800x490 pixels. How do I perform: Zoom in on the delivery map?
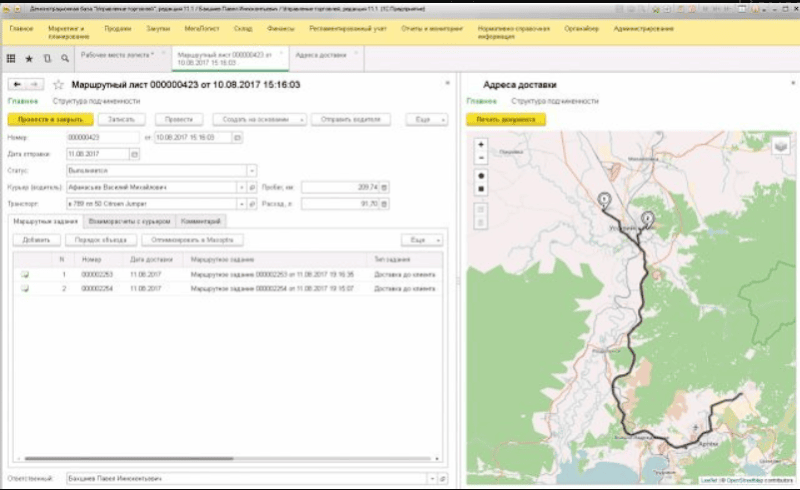point(482,144)
